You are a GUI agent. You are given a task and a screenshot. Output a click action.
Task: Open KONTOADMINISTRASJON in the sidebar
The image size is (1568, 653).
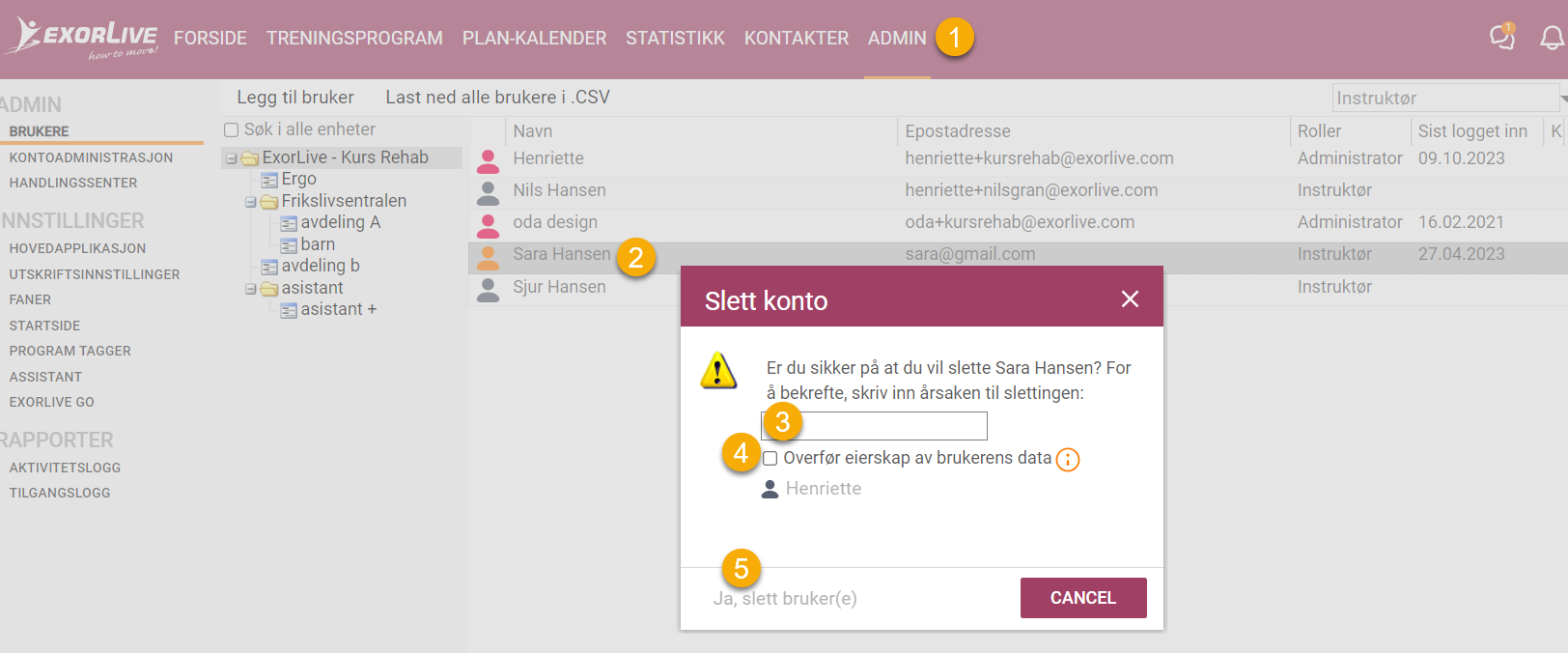coord(91,157)
